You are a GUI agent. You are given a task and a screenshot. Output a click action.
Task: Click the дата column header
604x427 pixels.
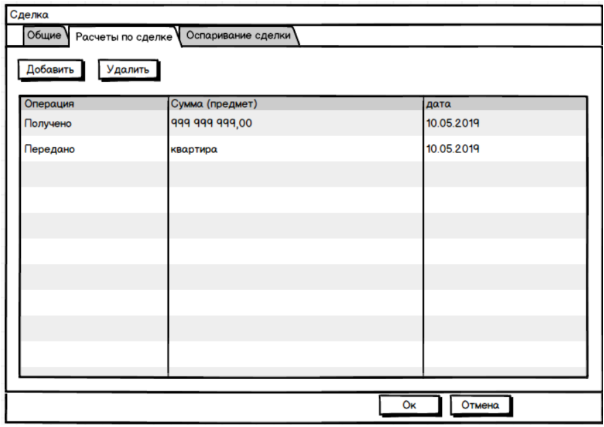click(x=504, y=103)
